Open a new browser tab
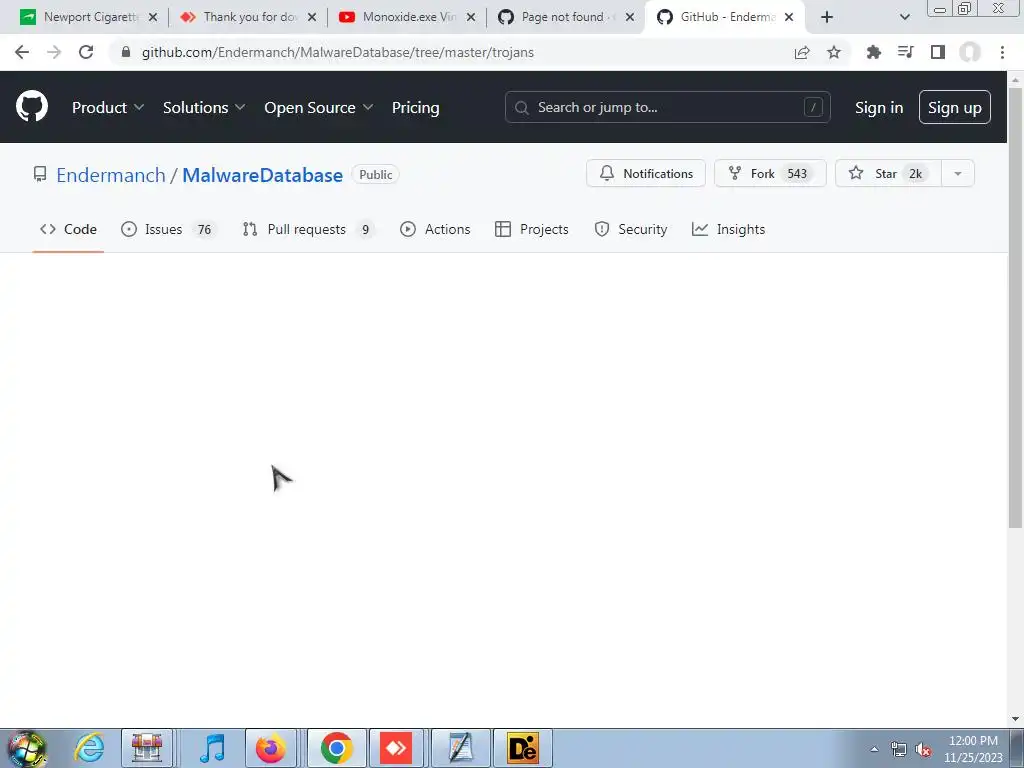The height and width of the screenshot is (768, 1024). (827, 17)
